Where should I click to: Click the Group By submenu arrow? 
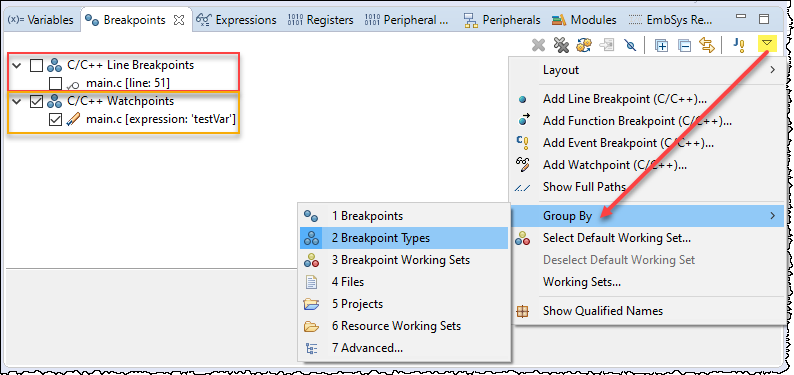point(773,216)
